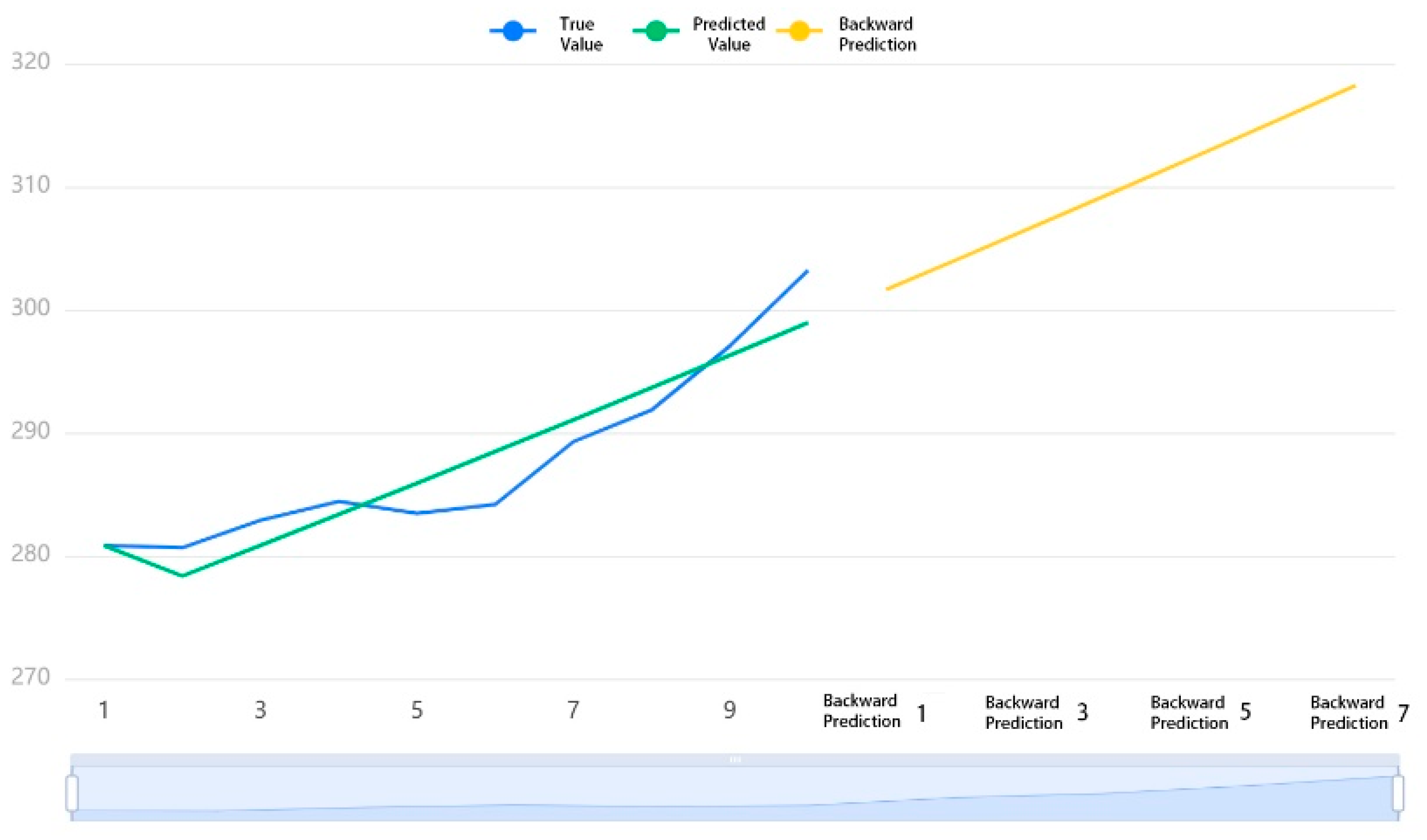Image resolution: width=1427 pixels, height=840 pixels.
Task: Click the green Predicted Value legend marker
Action: (x=656, y=31)
